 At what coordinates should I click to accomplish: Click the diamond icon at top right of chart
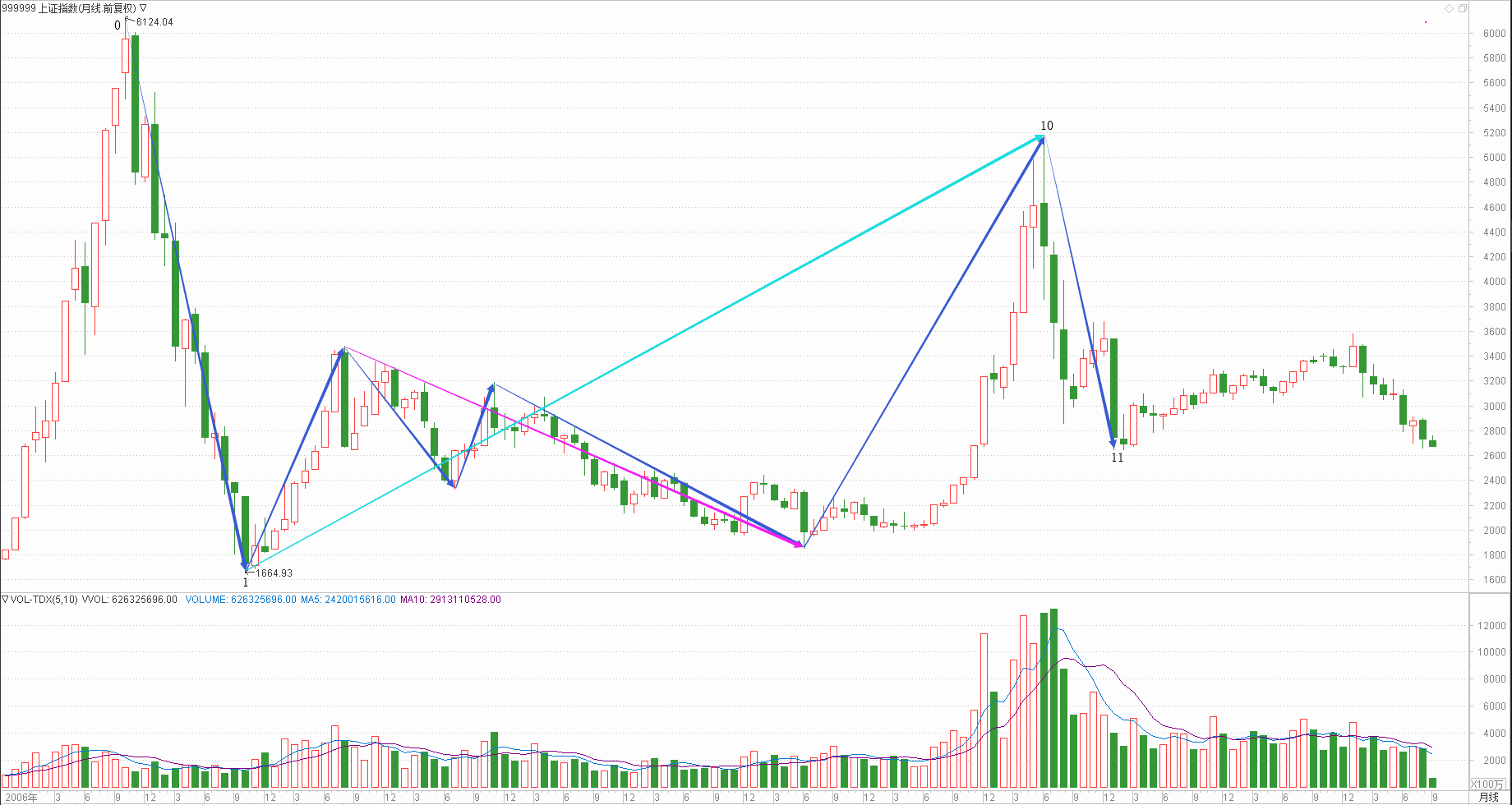(x=1449, y=8)
